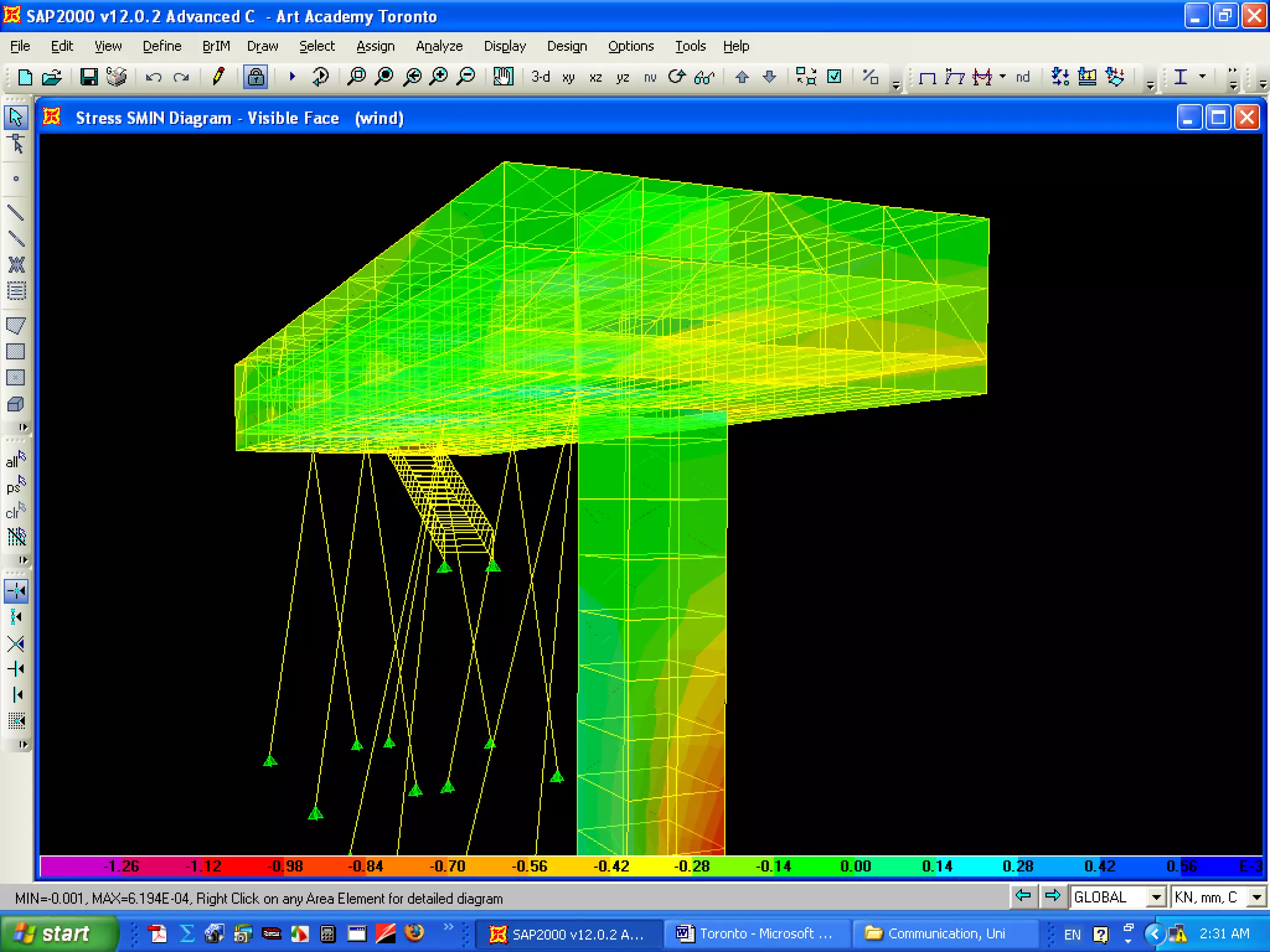Open the Analyze menu
The image size is (1270, 952).
[439, 46]
